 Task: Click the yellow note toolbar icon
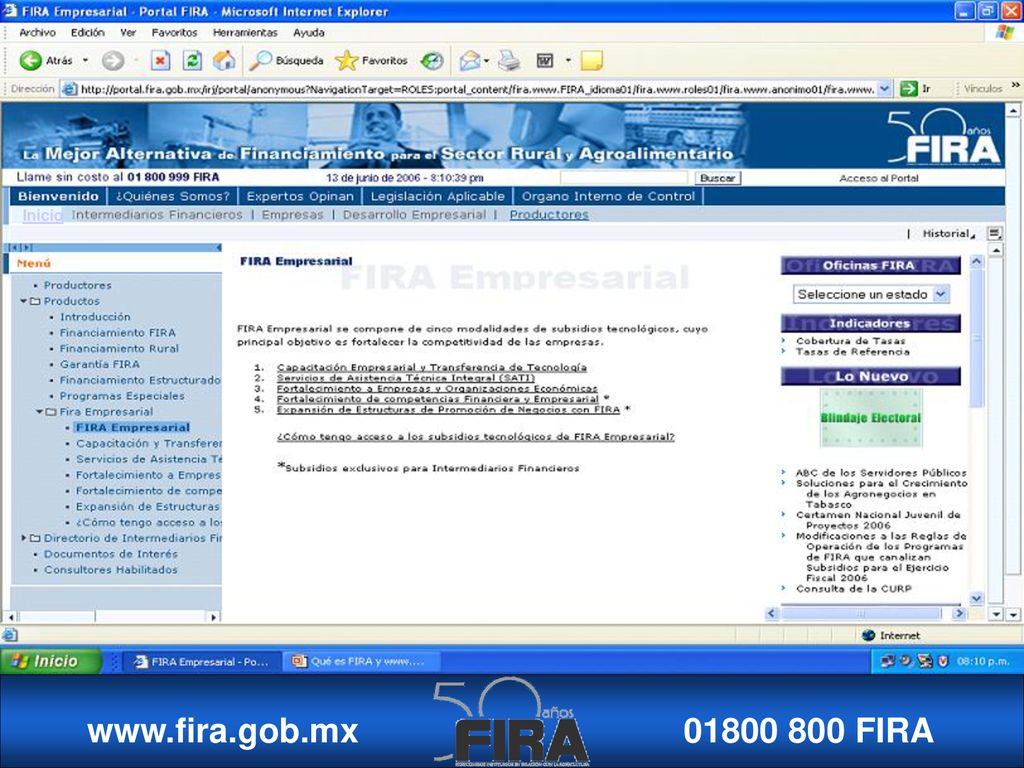[591, 61]
